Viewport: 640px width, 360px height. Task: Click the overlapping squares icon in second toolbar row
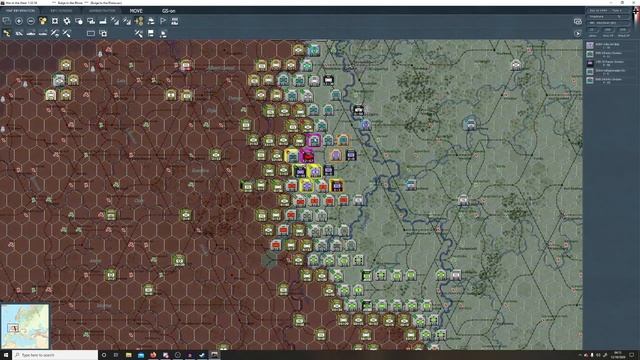point(103,33)
